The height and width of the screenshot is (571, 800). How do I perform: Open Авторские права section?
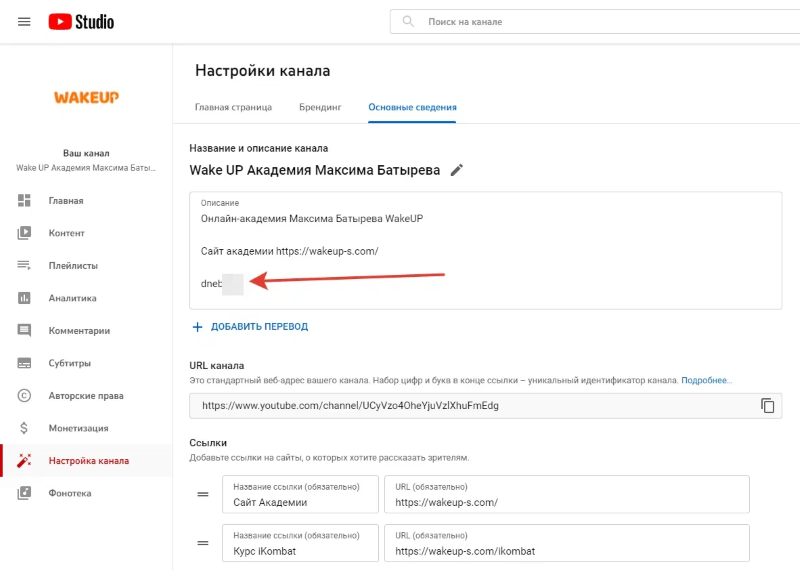pyautogui.click(x=86, y=395)
